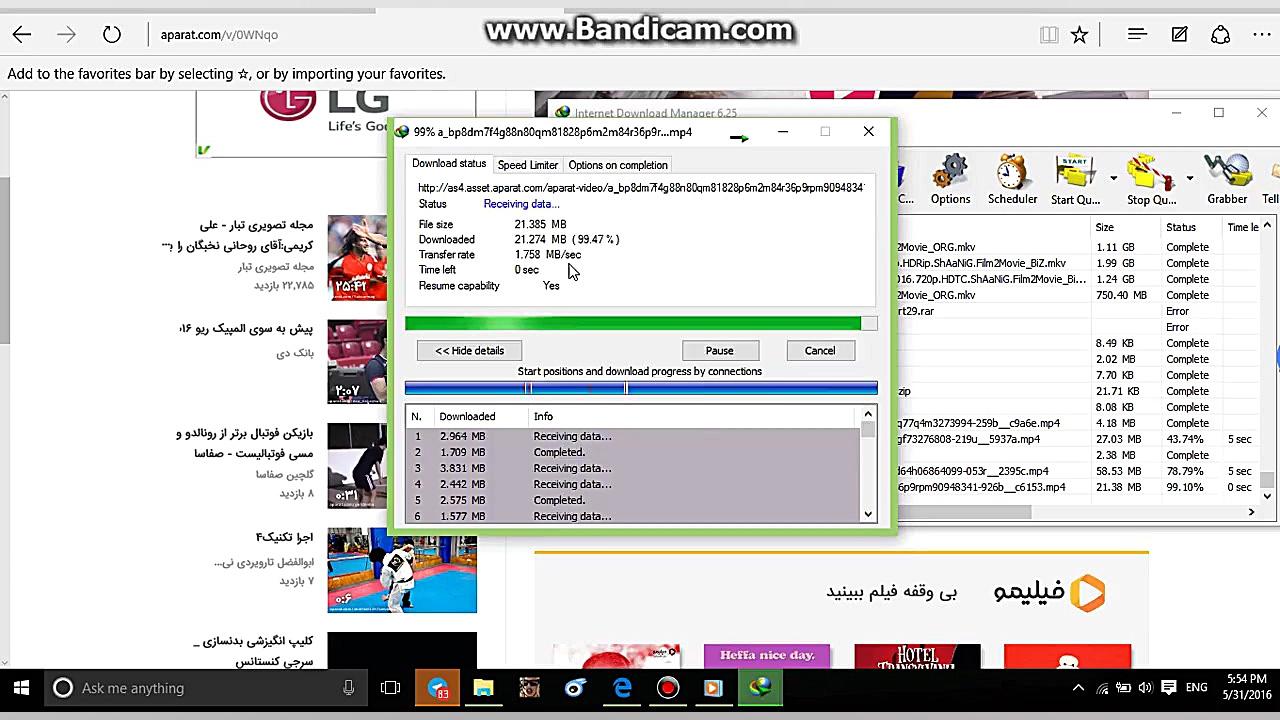Collapse the connections list scroll arrow

[867, 413]
